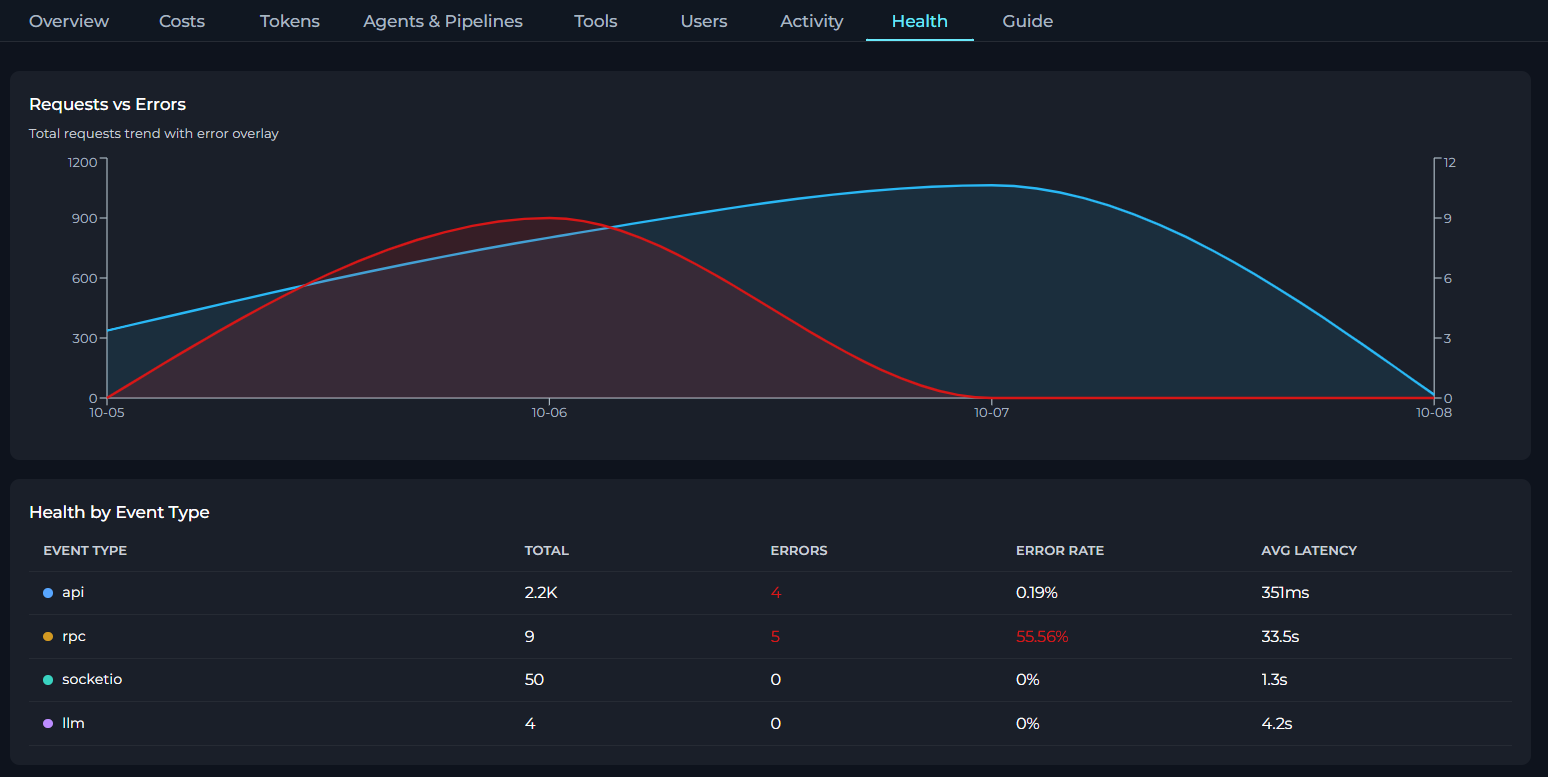Click the TOTAL column header

547,551
